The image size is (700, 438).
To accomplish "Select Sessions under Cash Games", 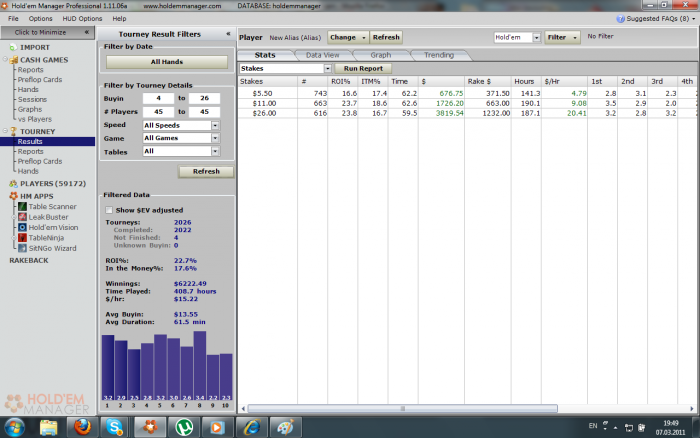I will 32,100.
